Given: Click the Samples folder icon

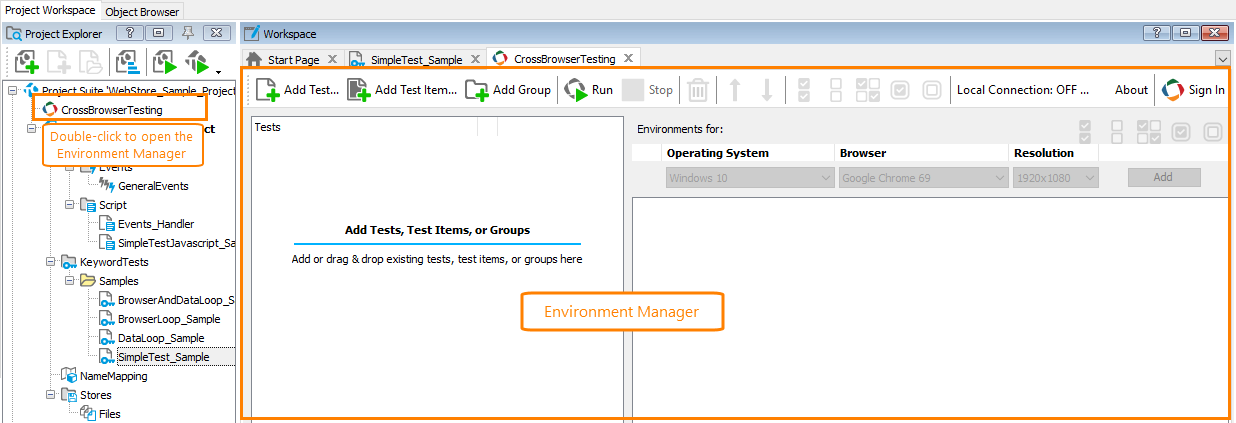Looking at the screenshot, I should (88, 281).
